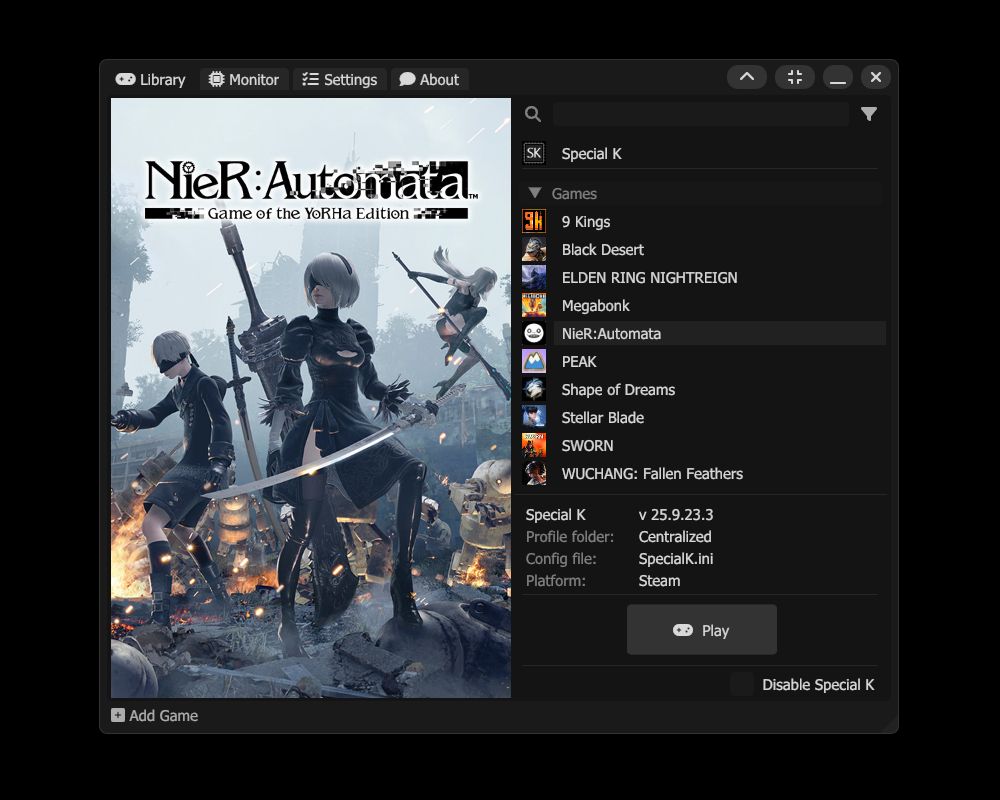Select 9 Kings in the list
This screenshot has height=800, width=1000.
coord(585,222)
